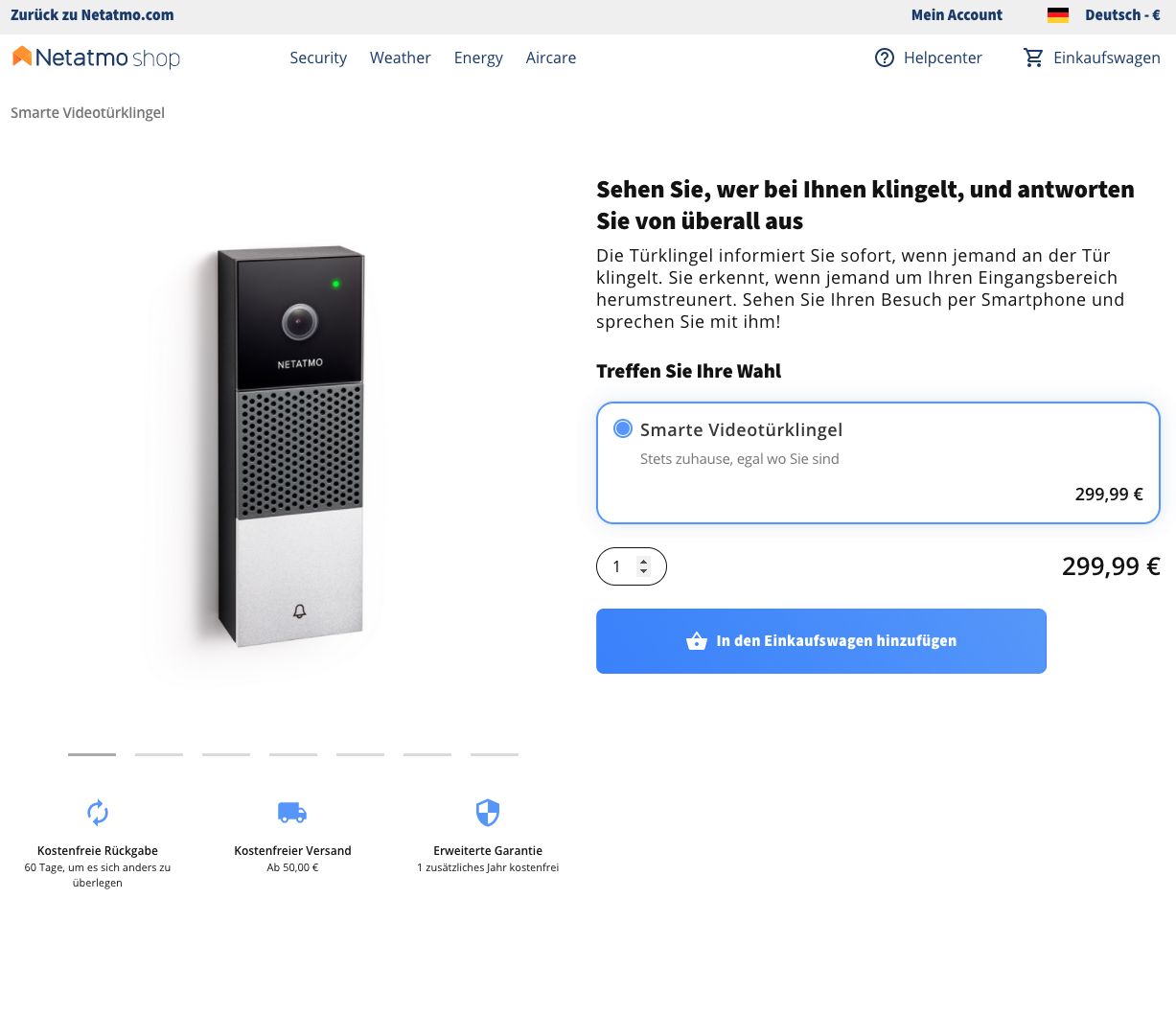1176x1014 pixels.
Task: Go back via Zurück zu Netatmo.com
Action: (92, 15)
